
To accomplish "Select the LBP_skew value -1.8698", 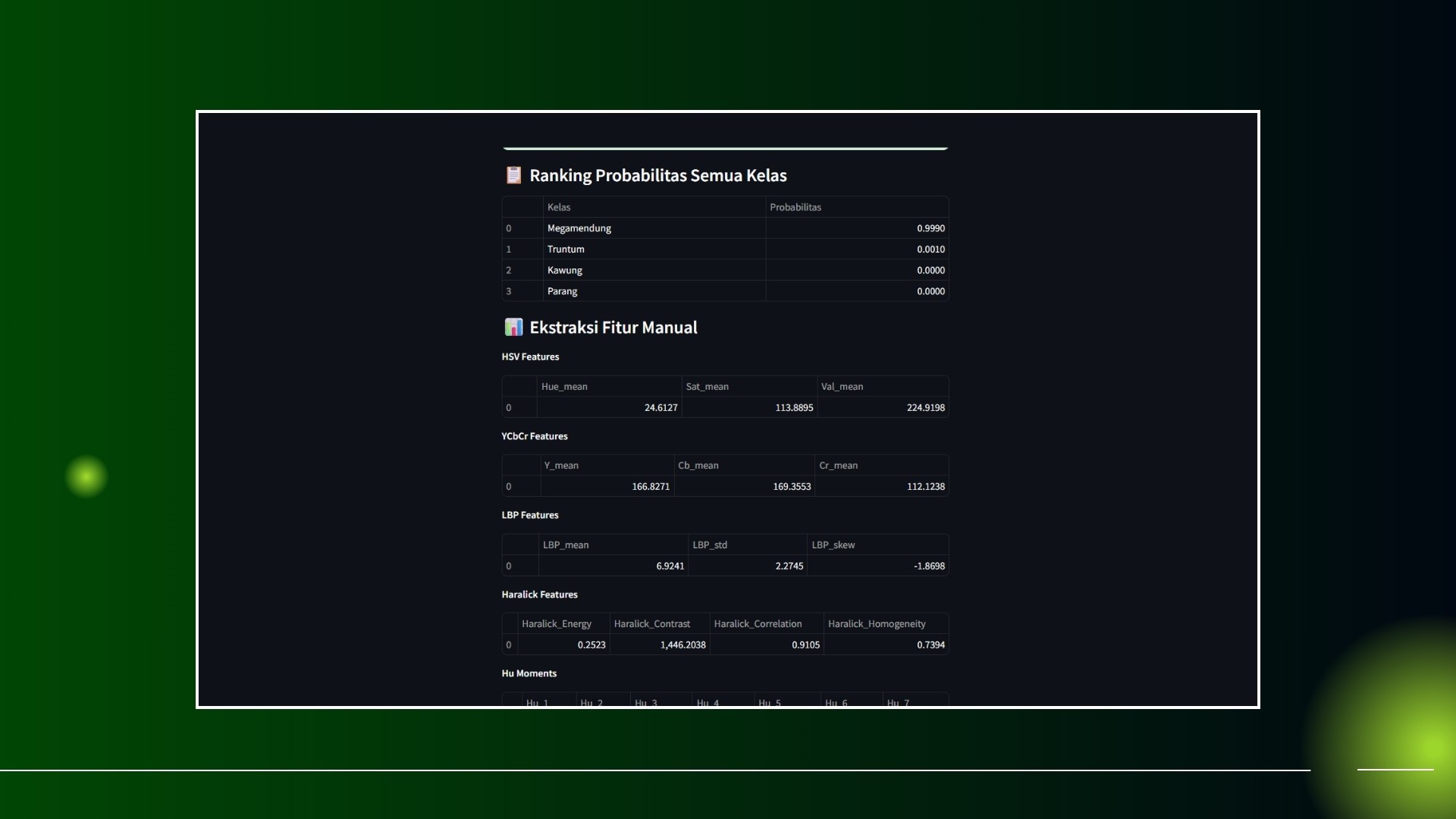I will (928, 566).
